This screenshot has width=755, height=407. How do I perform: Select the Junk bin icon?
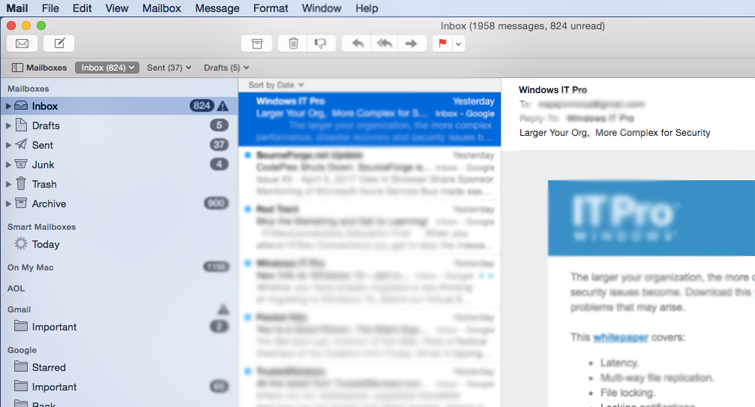click(x=21, y=164)
